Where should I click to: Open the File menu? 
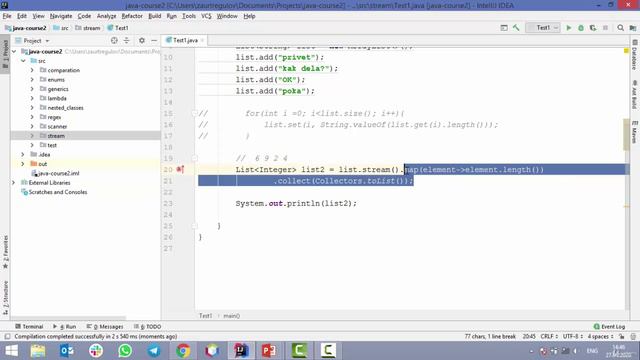coord(7,16)
